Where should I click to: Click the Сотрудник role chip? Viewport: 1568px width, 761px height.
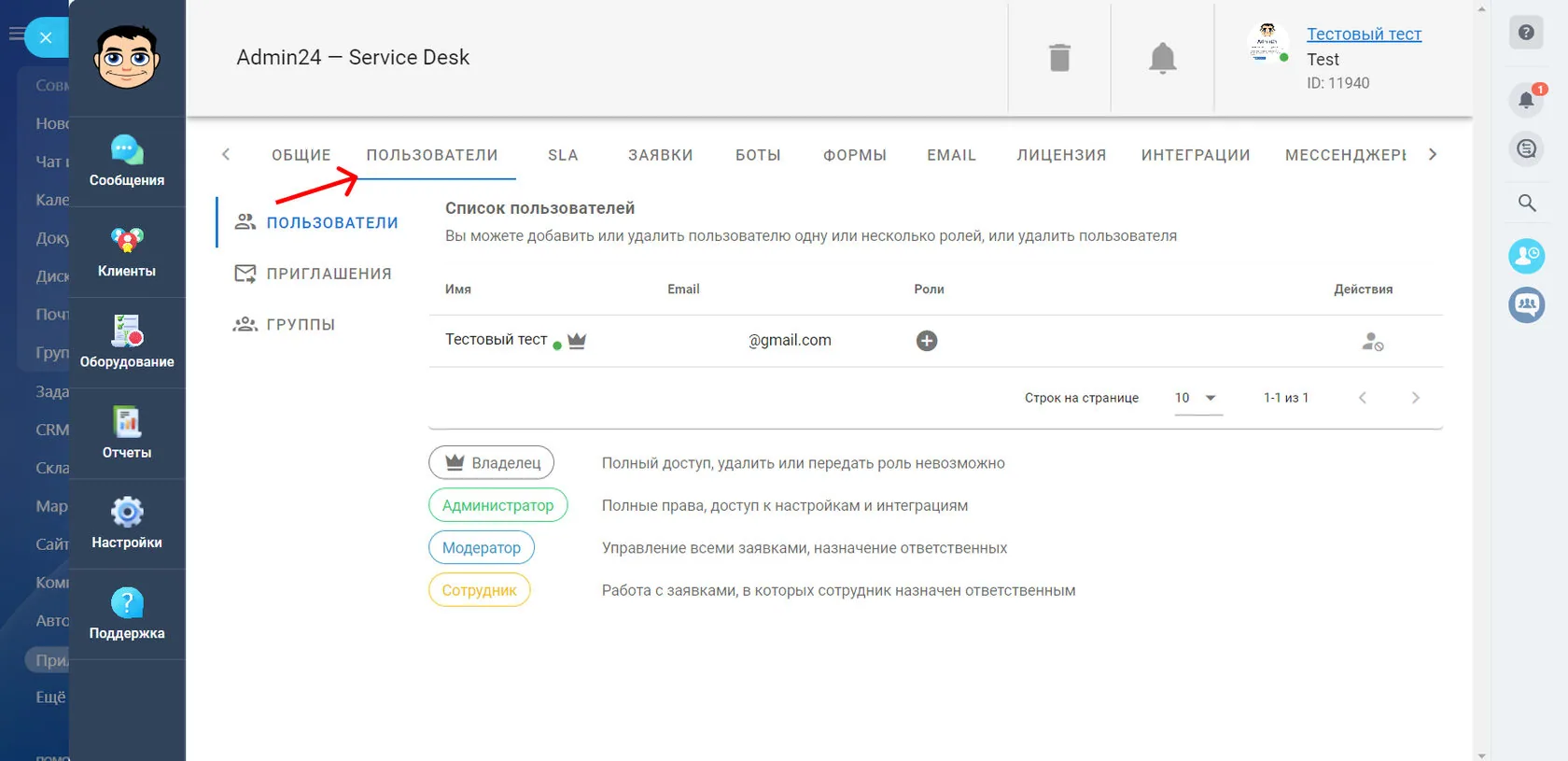480,590
